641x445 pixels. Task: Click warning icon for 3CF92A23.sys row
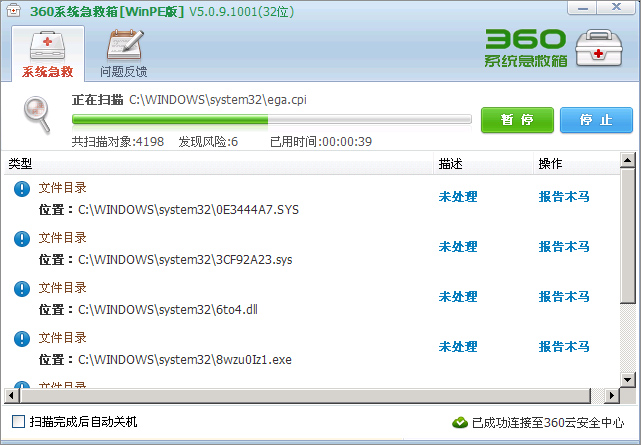[22, 239]
